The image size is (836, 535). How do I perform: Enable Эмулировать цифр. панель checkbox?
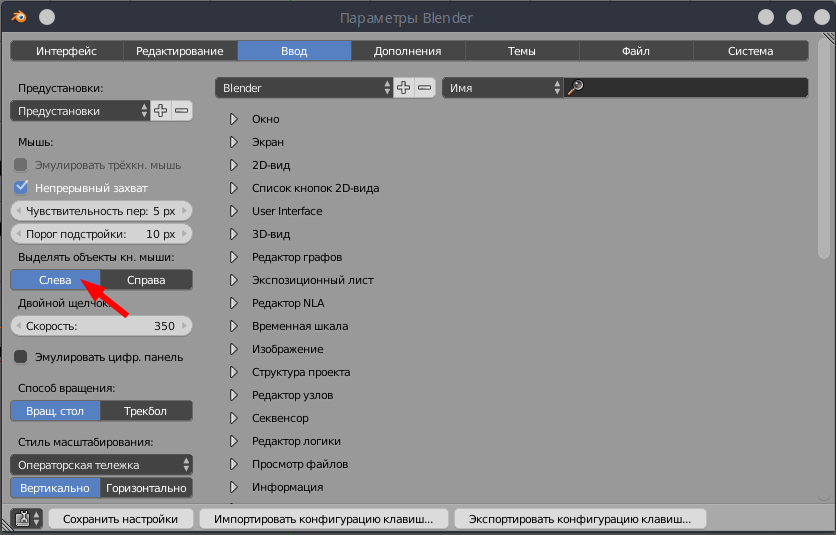click(x=21, y=357)
